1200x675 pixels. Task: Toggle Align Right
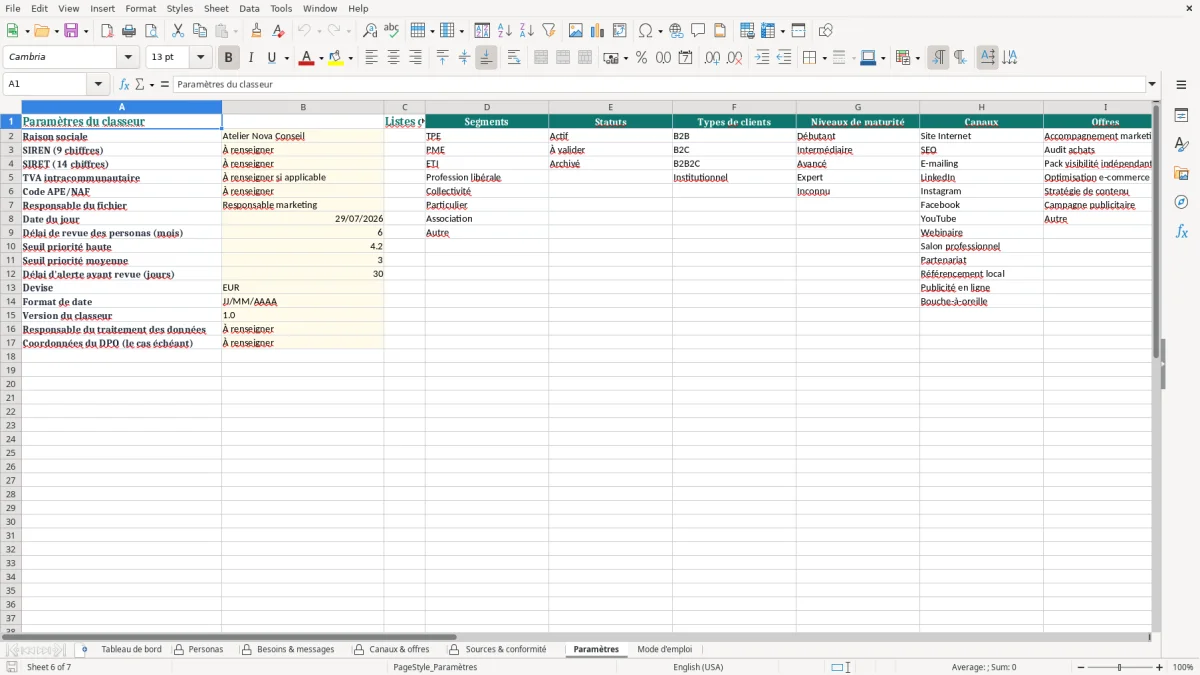[x=415, y=58]
